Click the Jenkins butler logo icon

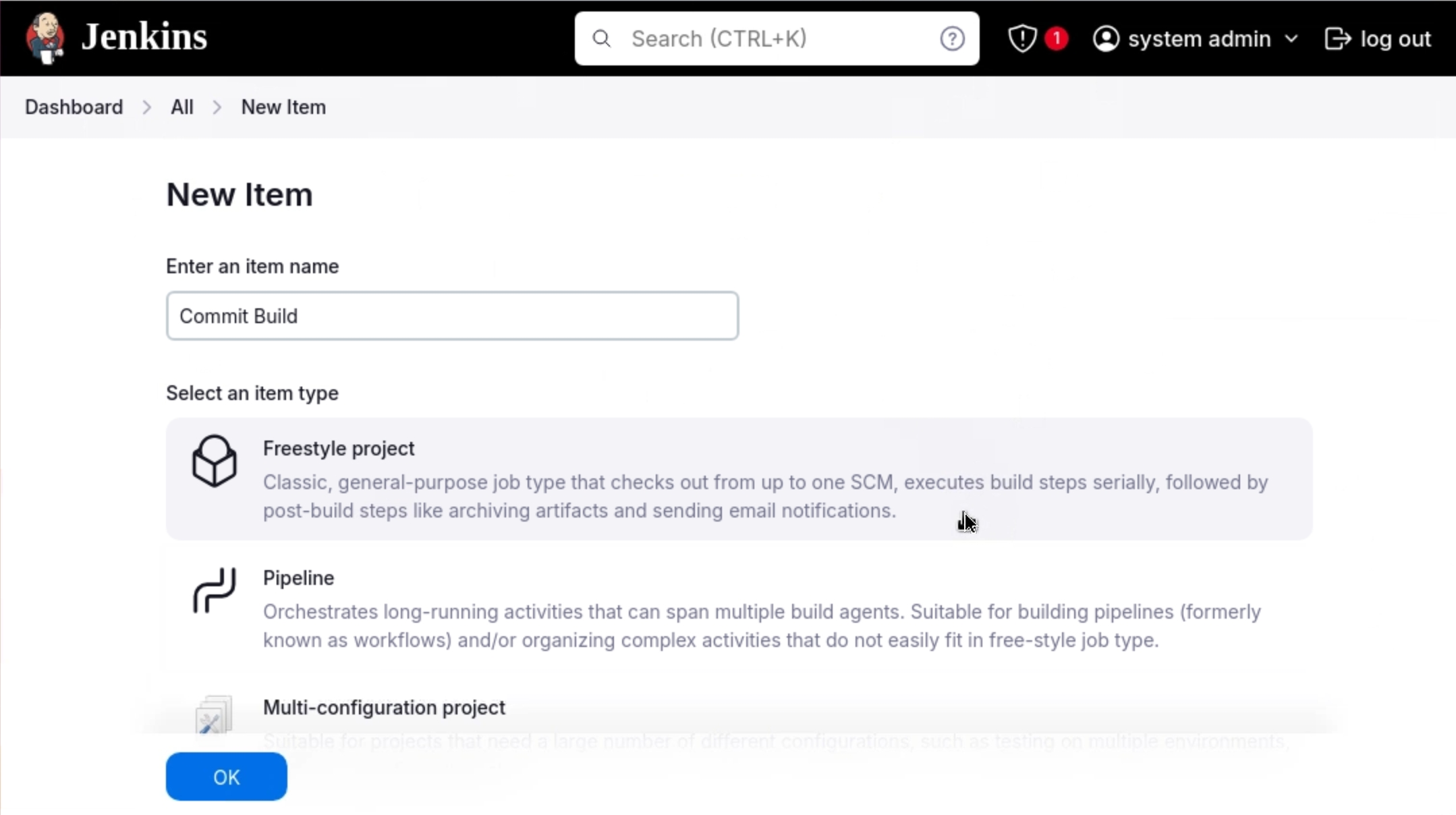click(x=45, y=38)
